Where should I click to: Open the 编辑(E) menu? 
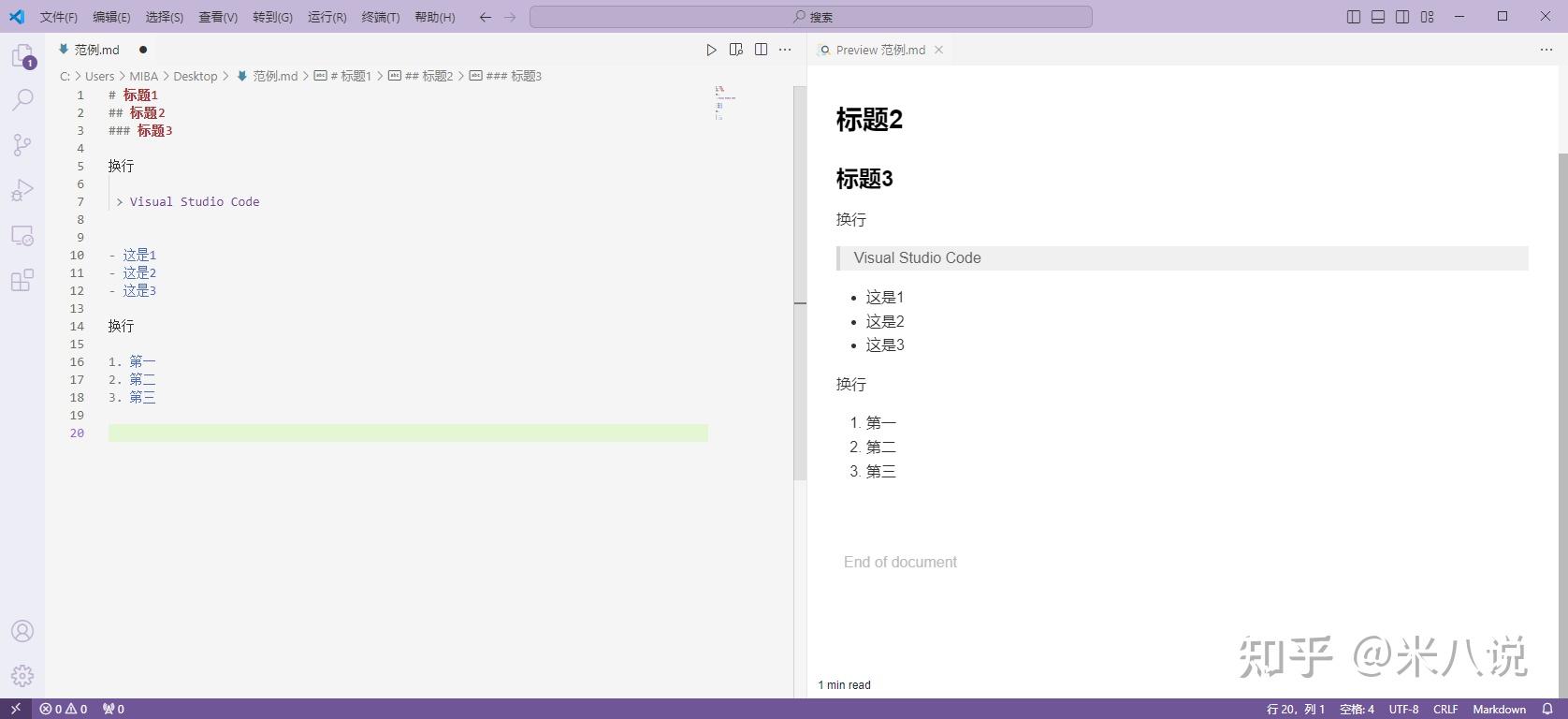click(111, 17)
